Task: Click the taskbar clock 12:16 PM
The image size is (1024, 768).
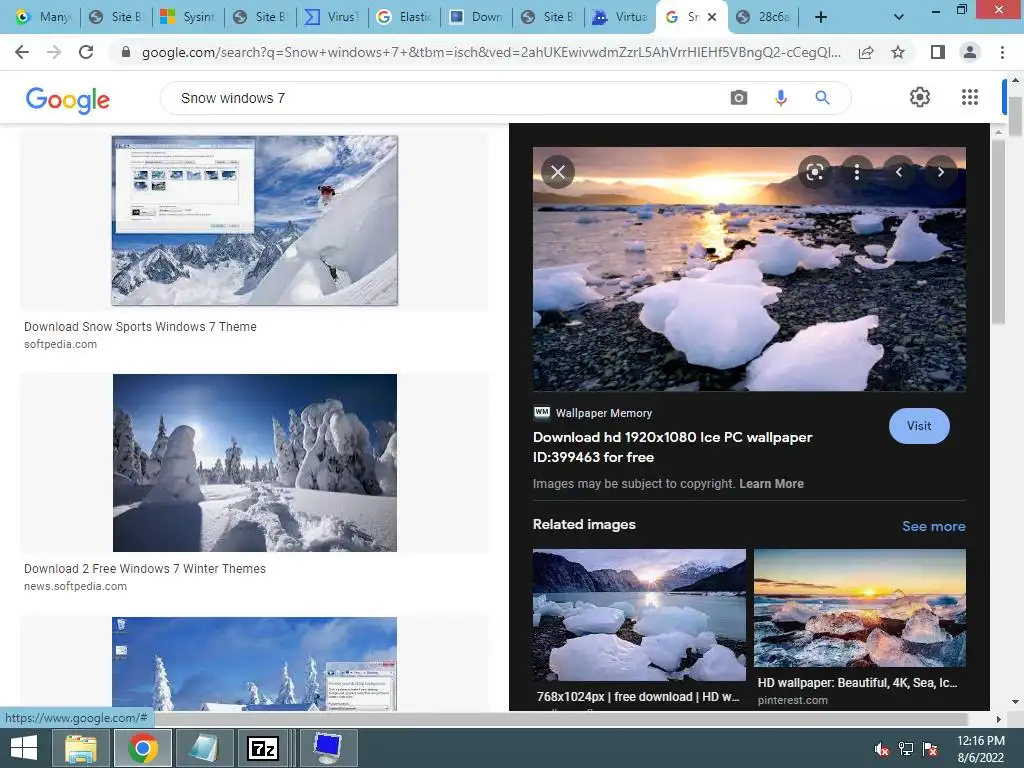Action: click(980, 741)
